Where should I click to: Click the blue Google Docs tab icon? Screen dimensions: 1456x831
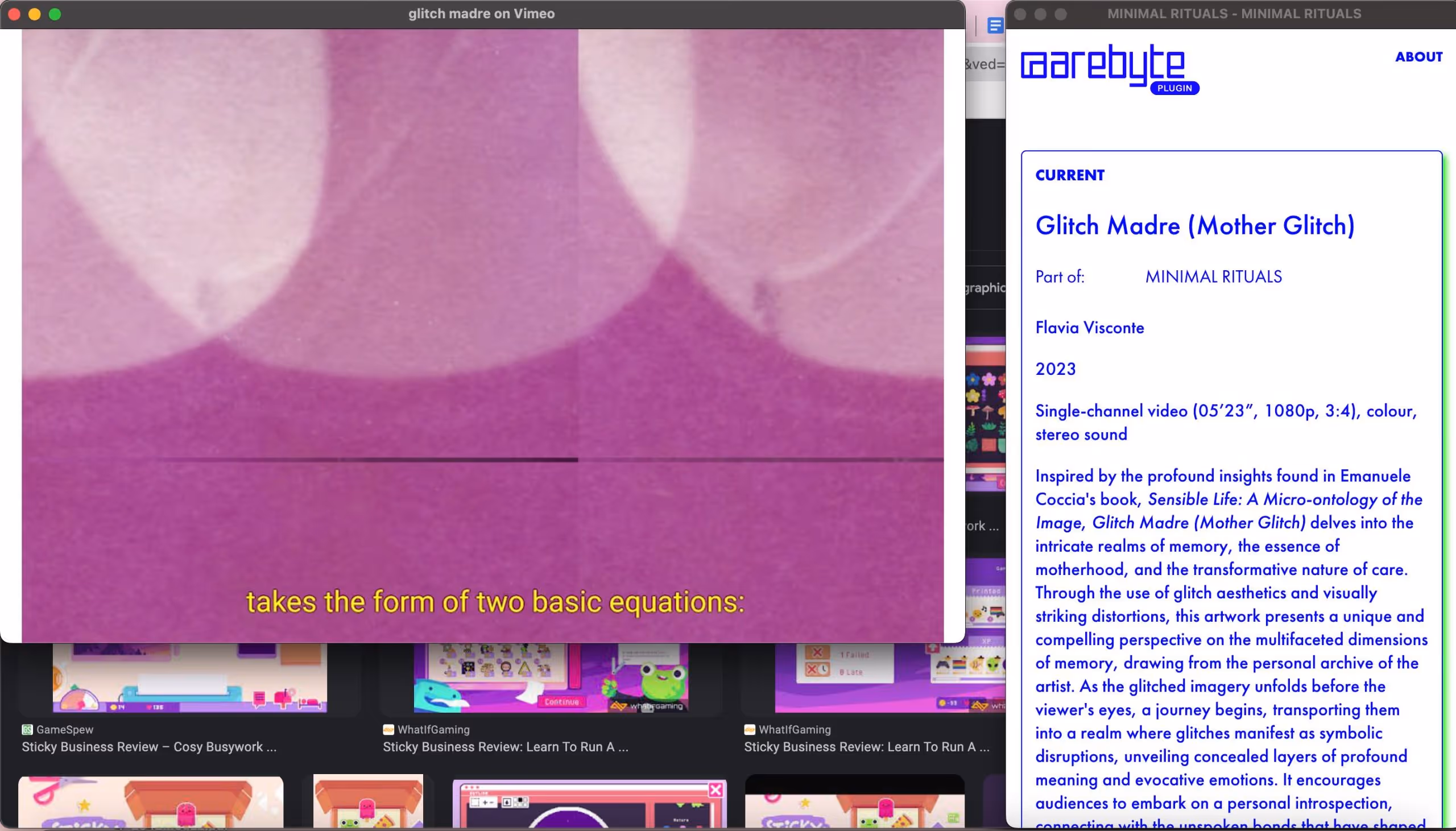[x=994, y=26]
